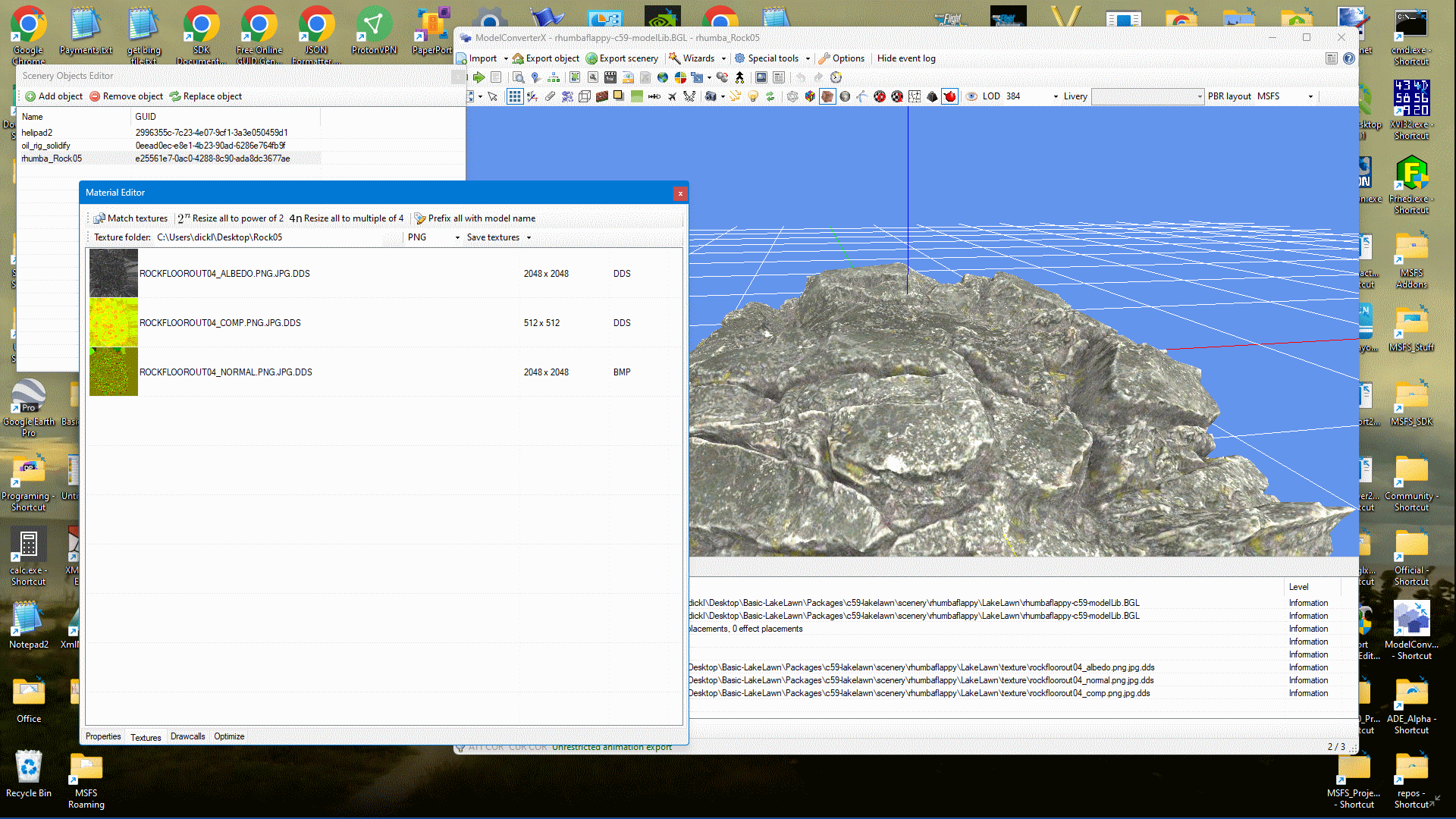Open the material editor globe icon
The height and width of the screenshot is (819, 1456).
(663, 77)
